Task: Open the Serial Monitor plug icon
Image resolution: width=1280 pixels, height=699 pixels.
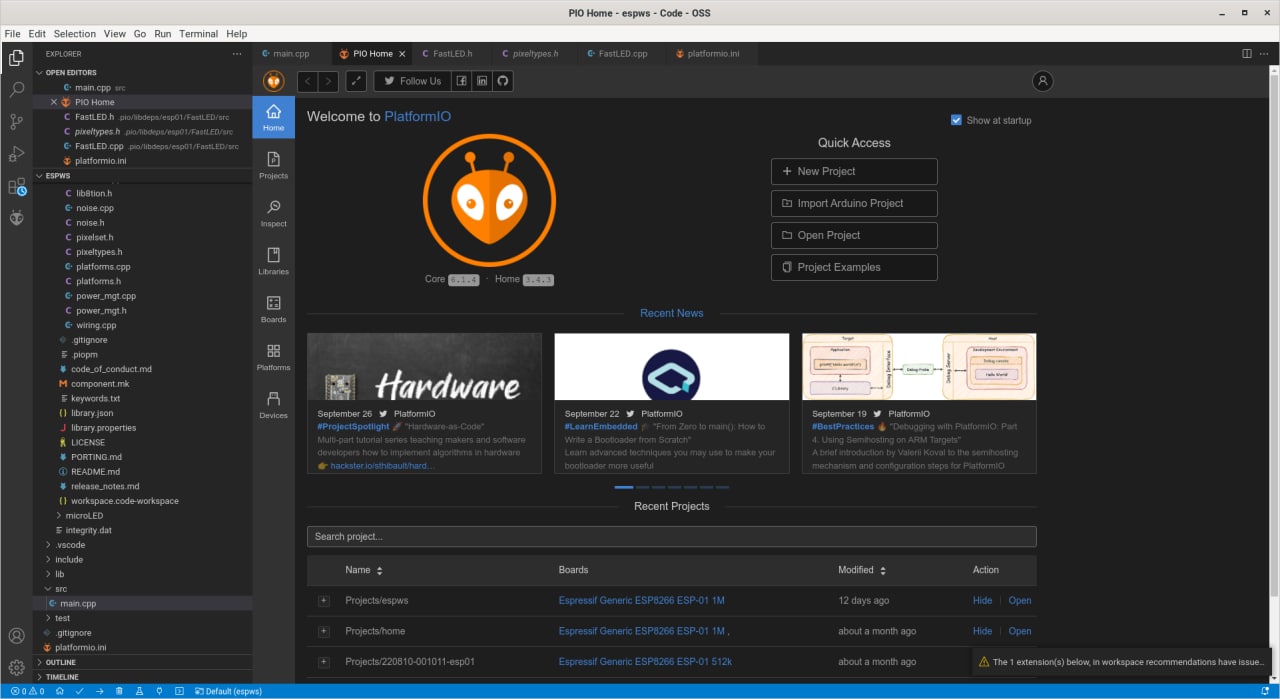Action: 160,691
